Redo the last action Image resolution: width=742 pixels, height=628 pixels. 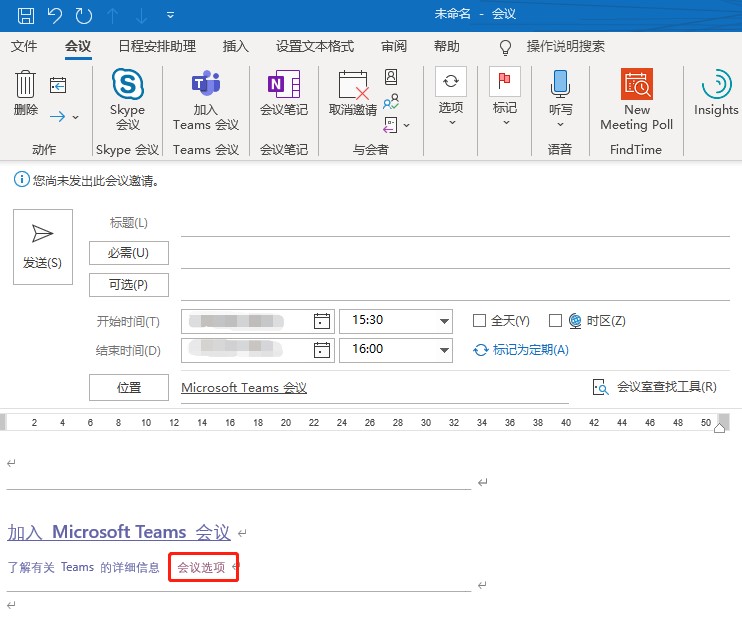pos(84,15)
